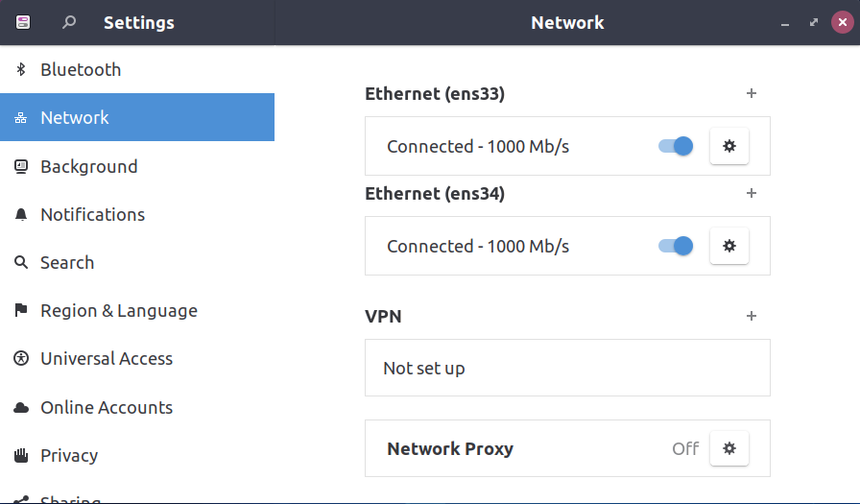The width and height of the screenshot is (860, 504).
Task: Open the Privacy settings panel
Action: [x=69, y=456]
